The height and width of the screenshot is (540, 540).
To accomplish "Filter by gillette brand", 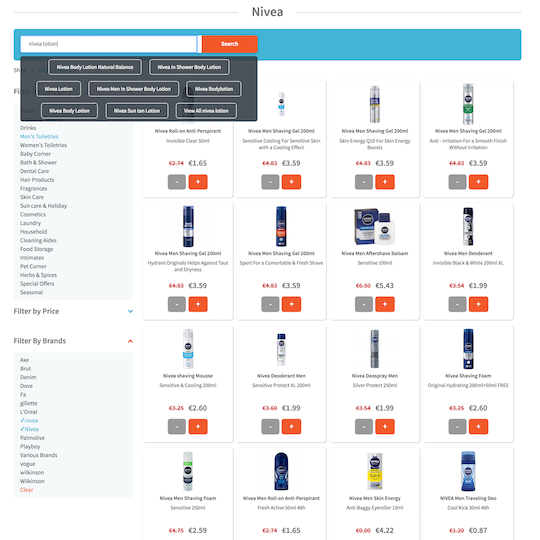I will (x=29, y=403).
